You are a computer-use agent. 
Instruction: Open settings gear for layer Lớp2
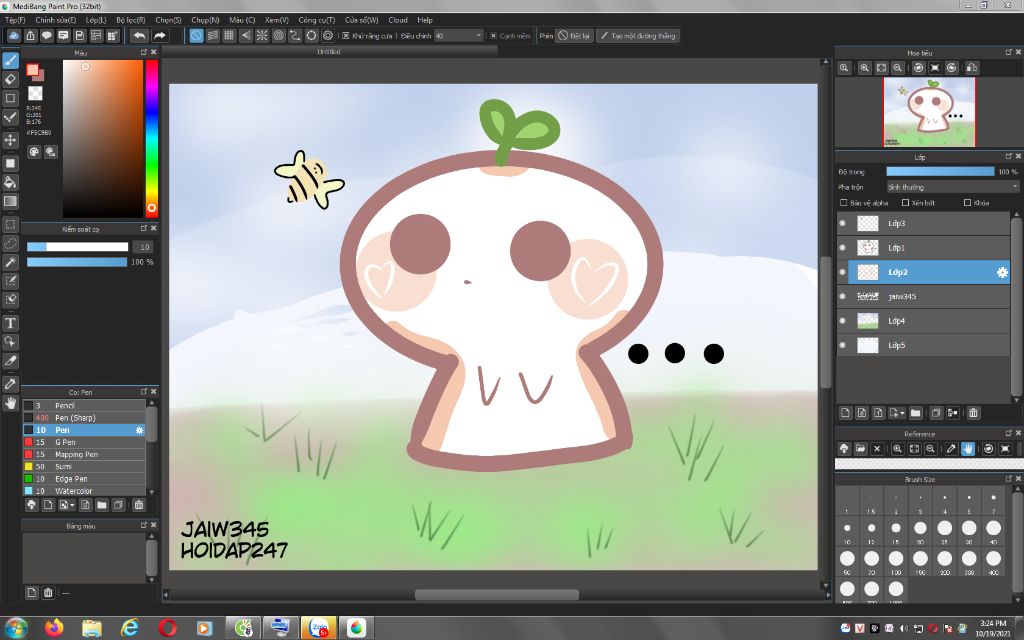(x=1002, y=272)
